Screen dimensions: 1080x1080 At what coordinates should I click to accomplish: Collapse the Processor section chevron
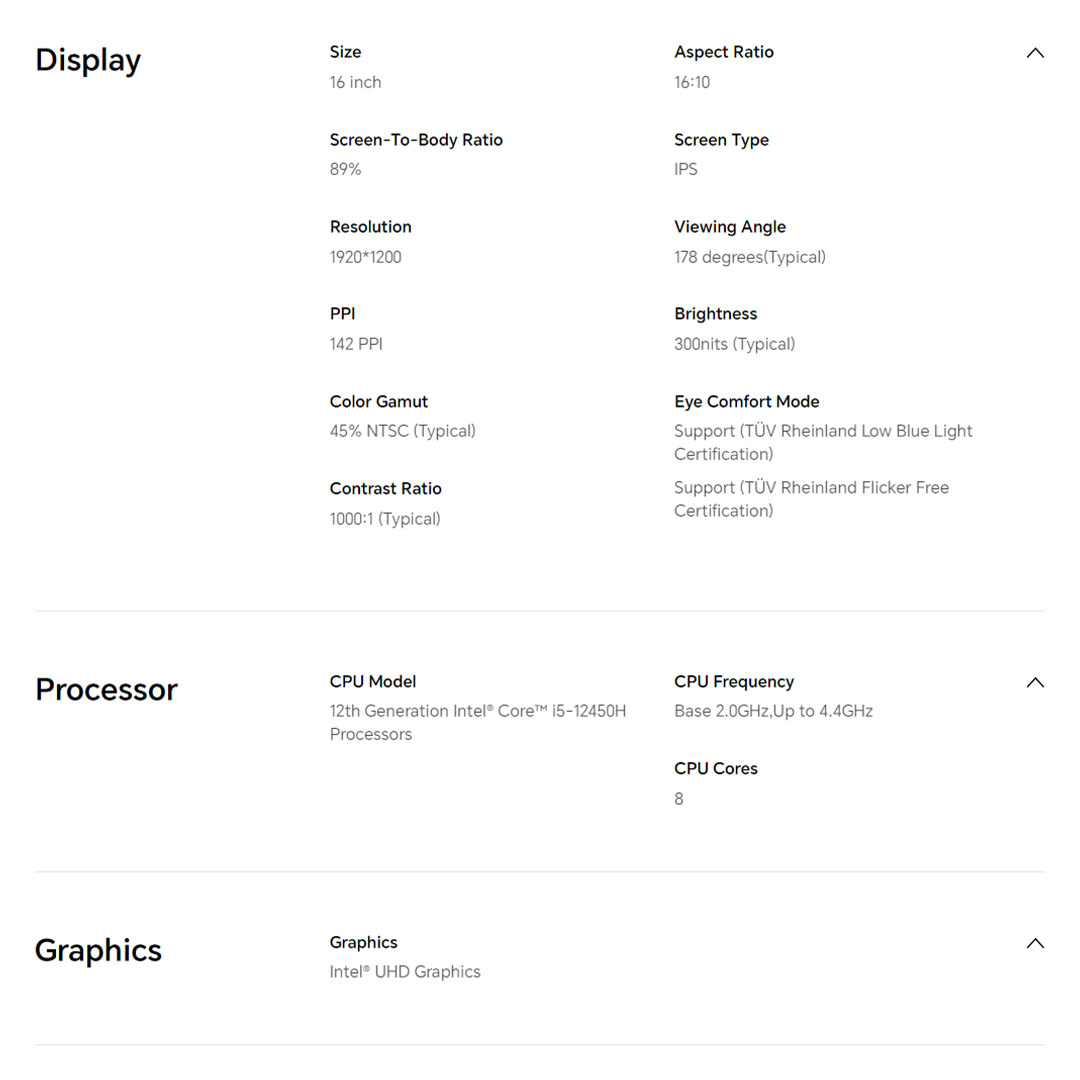(x=1035, y=683)
